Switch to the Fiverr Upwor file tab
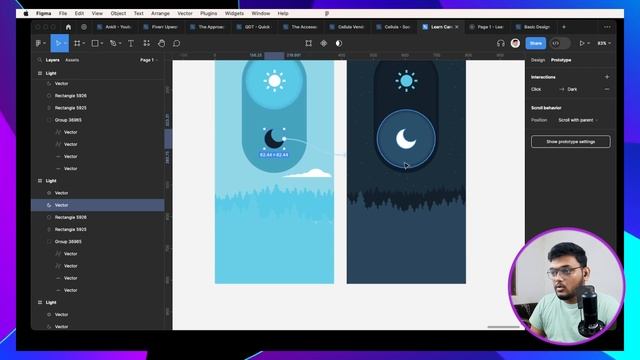This screenshot has height=360, width=640. 161,27
